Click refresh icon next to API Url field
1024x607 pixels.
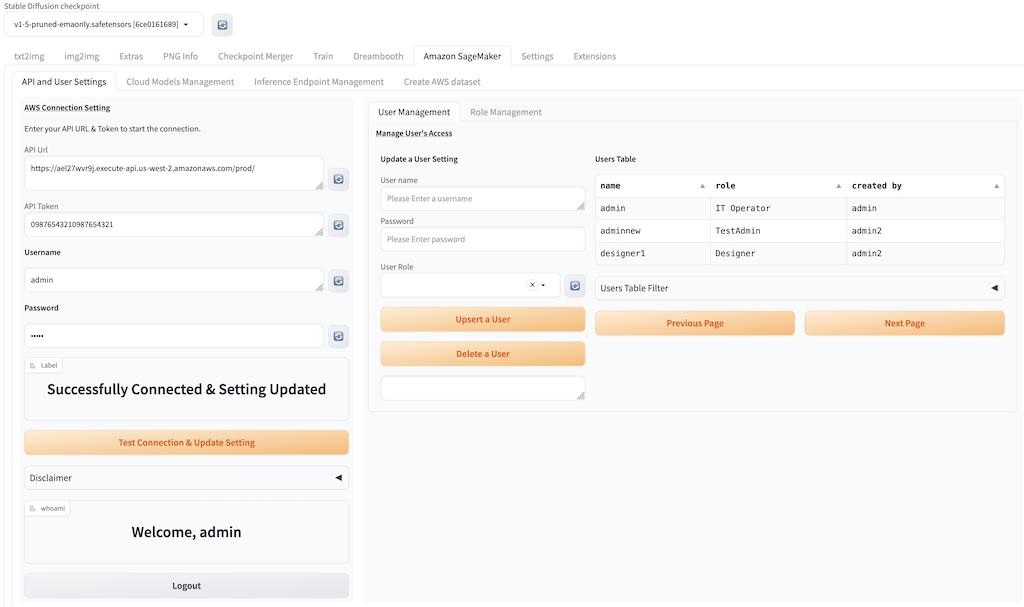tap(339, 179)
